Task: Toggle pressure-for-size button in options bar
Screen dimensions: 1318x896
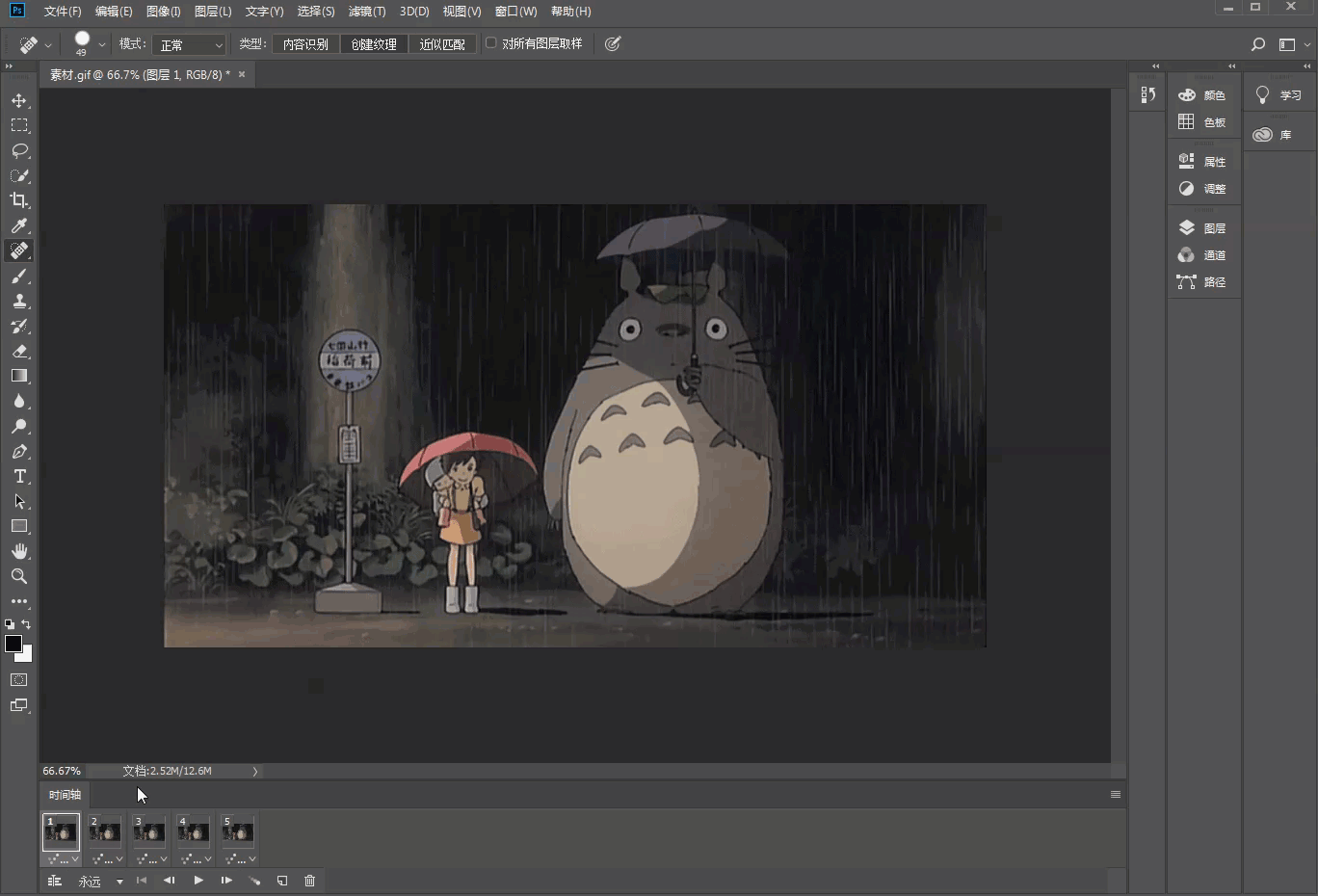Action: [x=612, y=43]
